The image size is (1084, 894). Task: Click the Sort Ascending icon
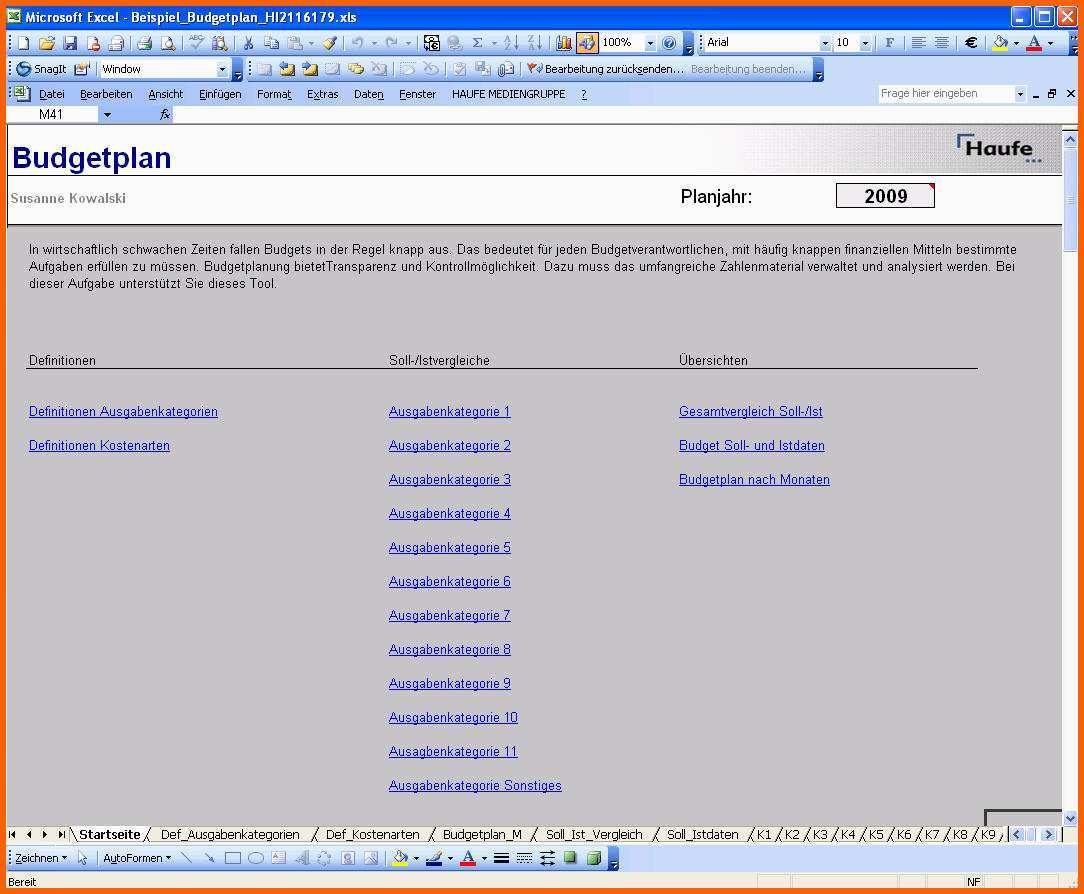click(x=511, y=43)
